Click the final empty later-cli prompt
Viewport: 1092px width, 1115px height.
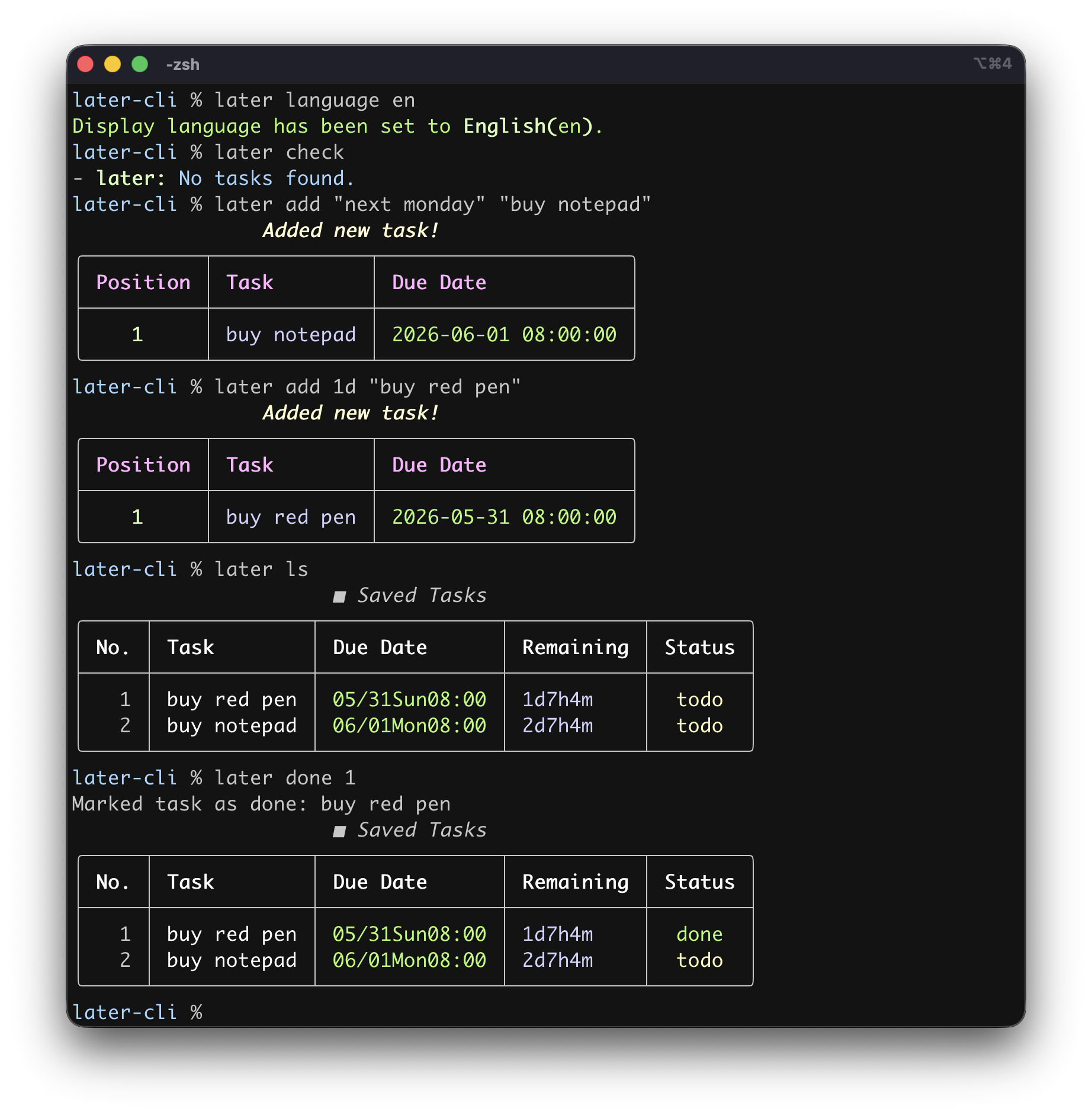pyautogui.click(x=137, y=1013)
